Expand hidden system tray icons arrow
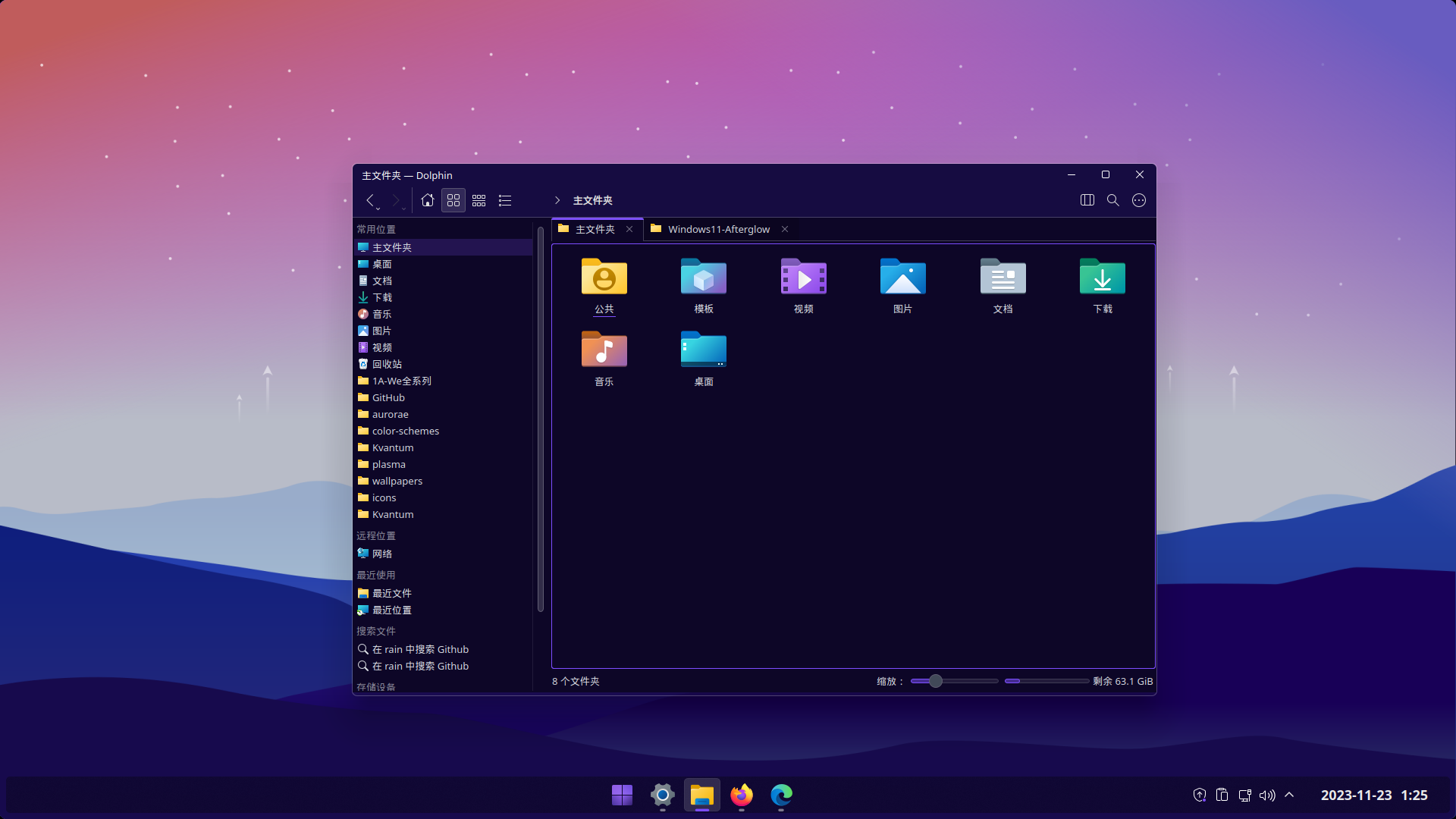This screenshot has width=1456, height=819. 1289,795
